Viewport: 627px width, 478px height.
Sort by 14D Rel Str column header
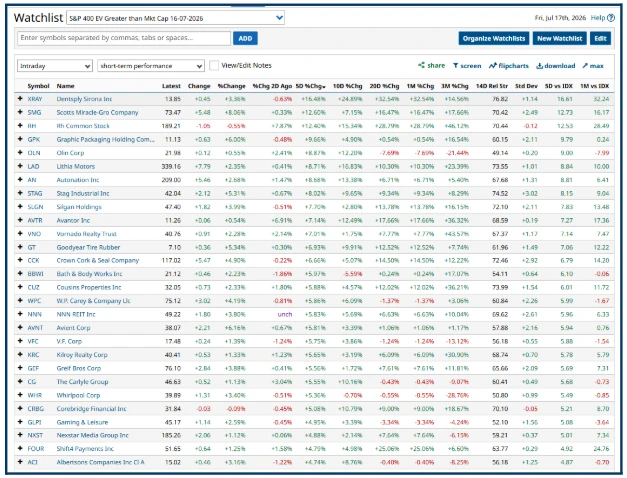pos(492,86)
